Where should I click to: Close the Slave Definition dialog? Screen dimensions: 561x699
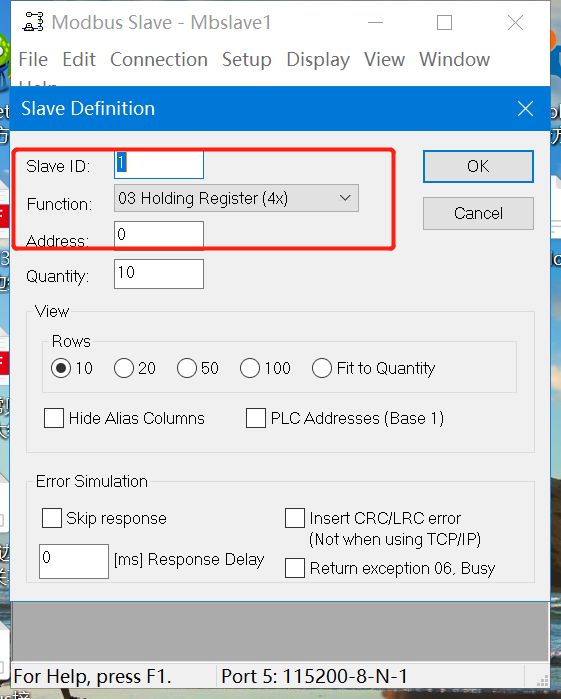pos(525,108)
